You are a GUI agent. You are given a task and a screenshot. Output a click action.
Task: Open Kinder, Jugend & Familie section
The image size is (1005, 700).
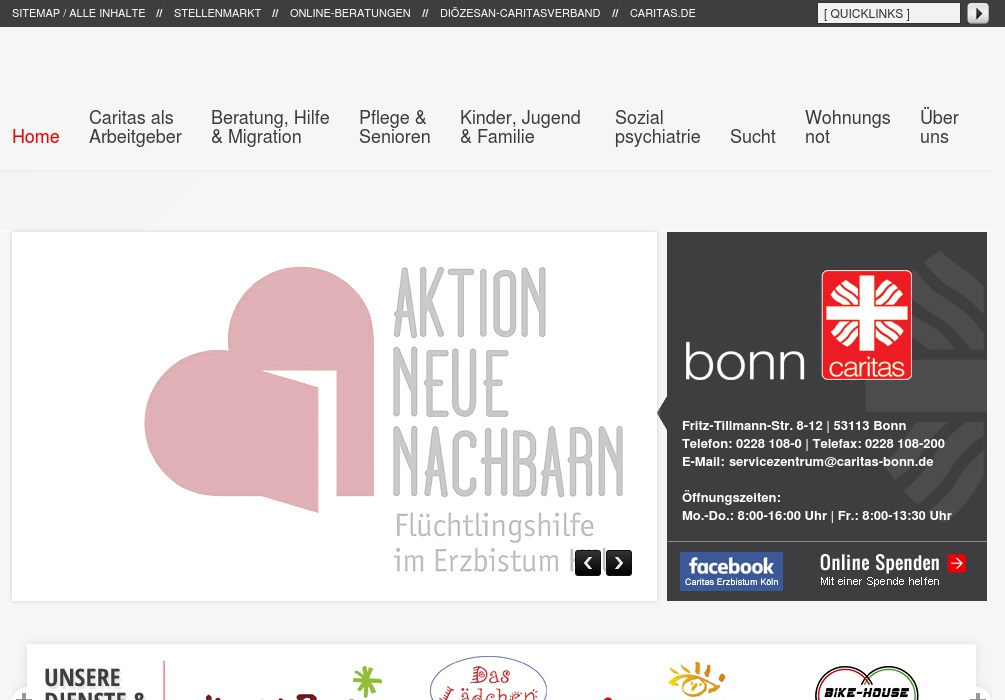[520, 127]
